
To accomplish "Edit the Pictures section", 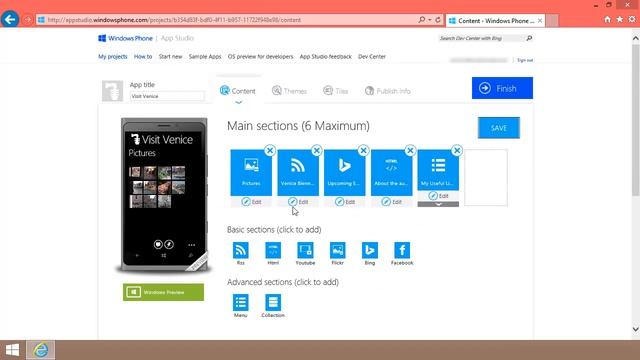I will point(251,202).
